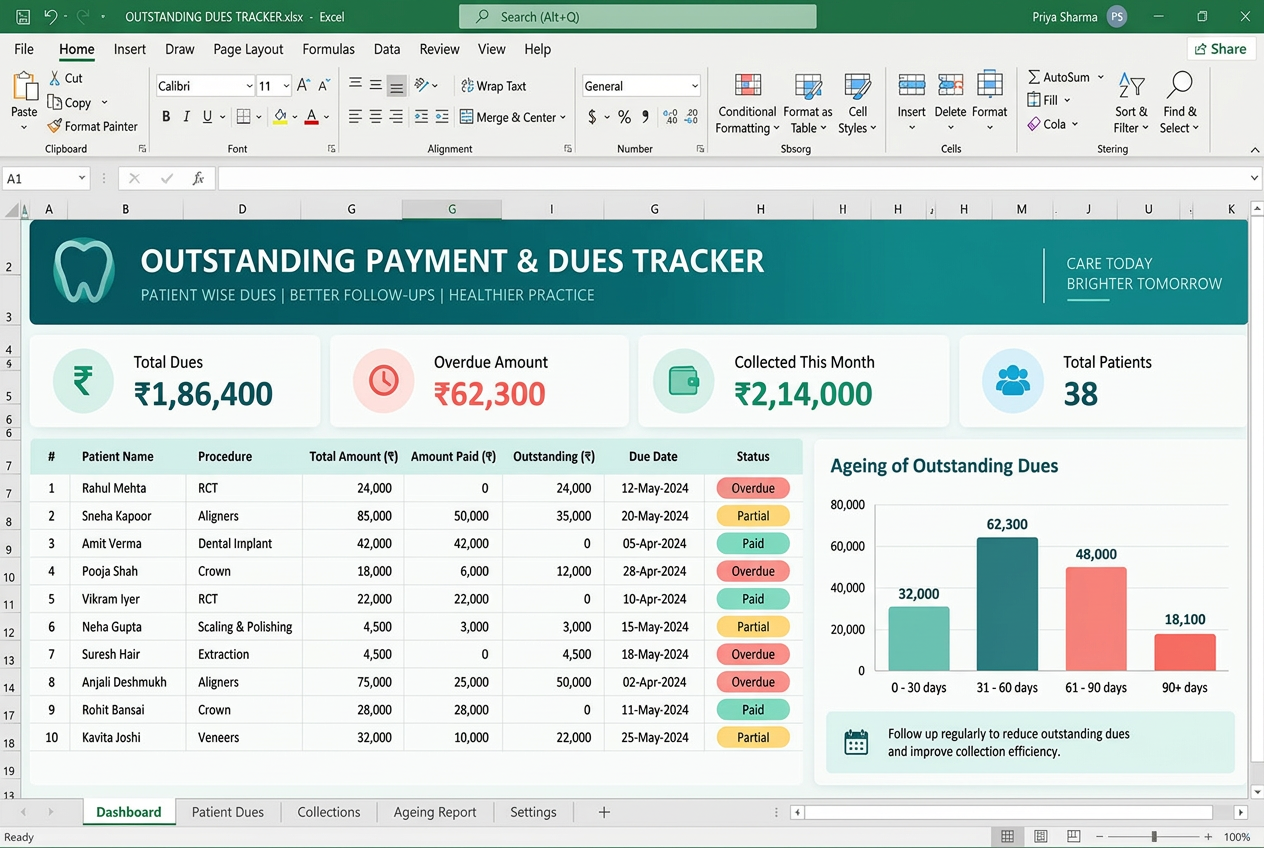
Task: Open the AutoSum dropdown arrow
Action: (x=1101, y=77)
